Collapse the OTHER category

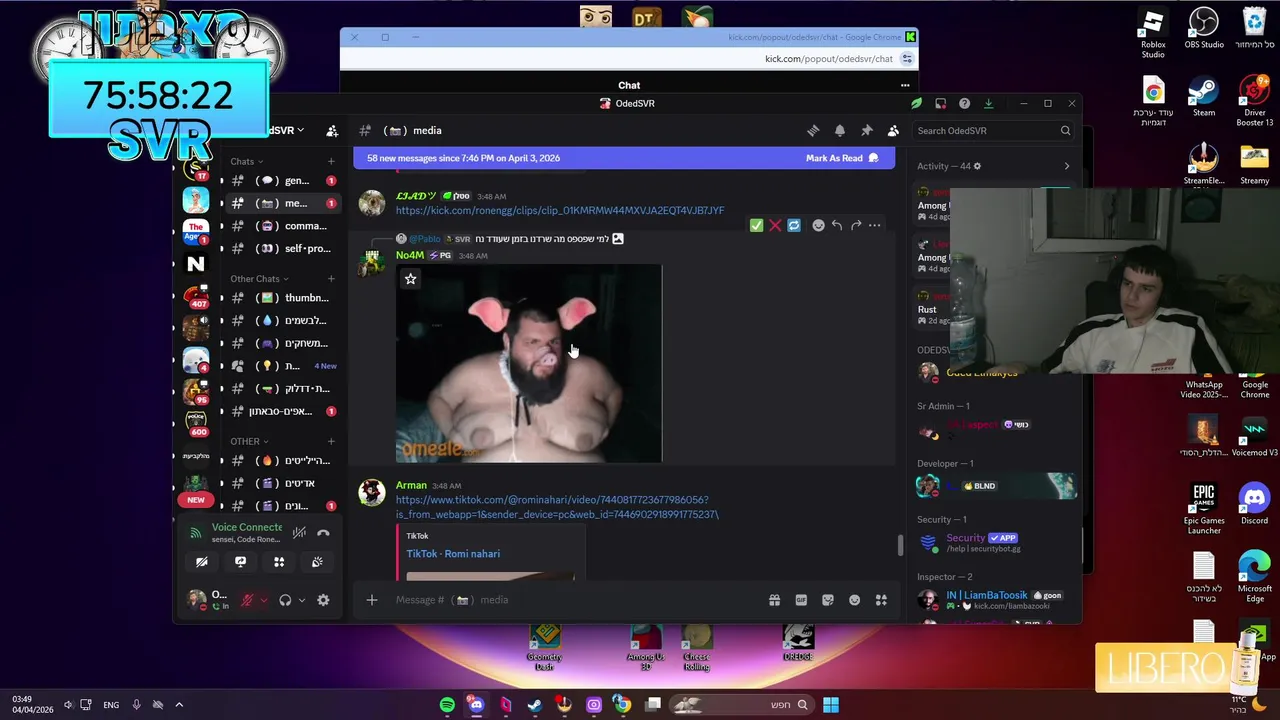point(248,441)
